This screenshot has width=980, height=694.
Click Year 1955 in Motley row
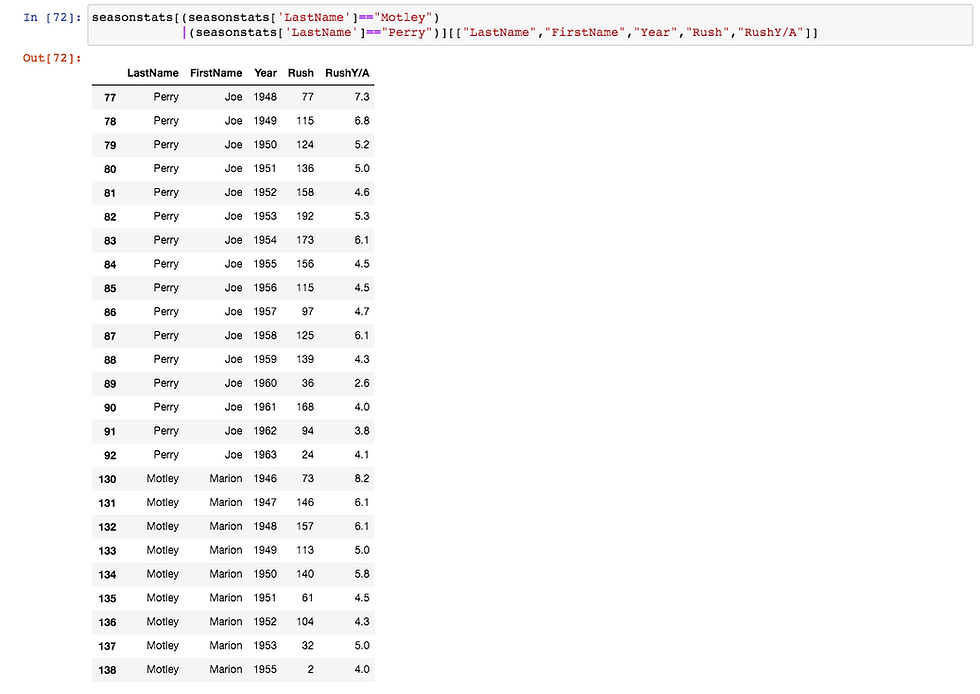click(265, 669)
